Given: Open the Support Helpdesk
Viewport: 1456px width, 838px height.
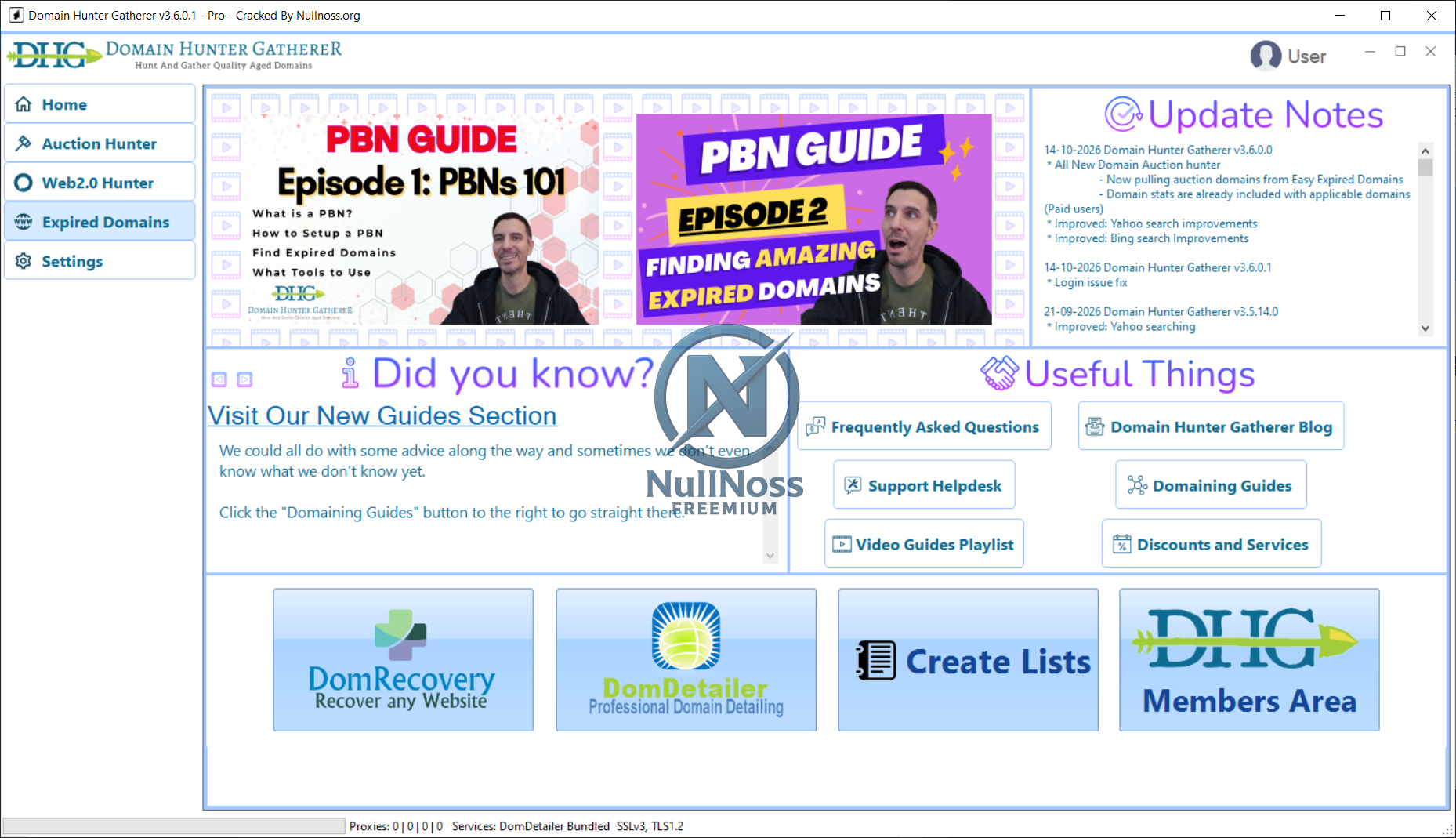Looking at the screenshot, I should click(x=924, y=485).
